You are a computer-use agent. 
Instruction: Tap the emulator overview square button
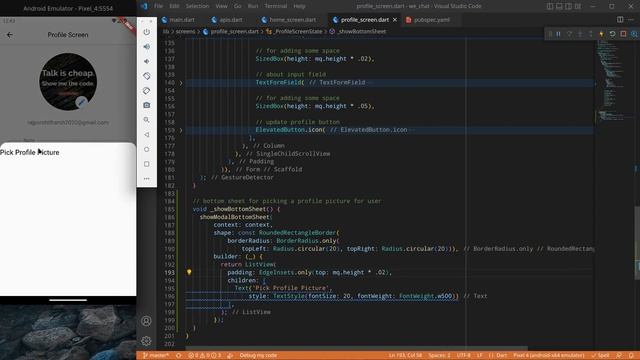[147, 164]
